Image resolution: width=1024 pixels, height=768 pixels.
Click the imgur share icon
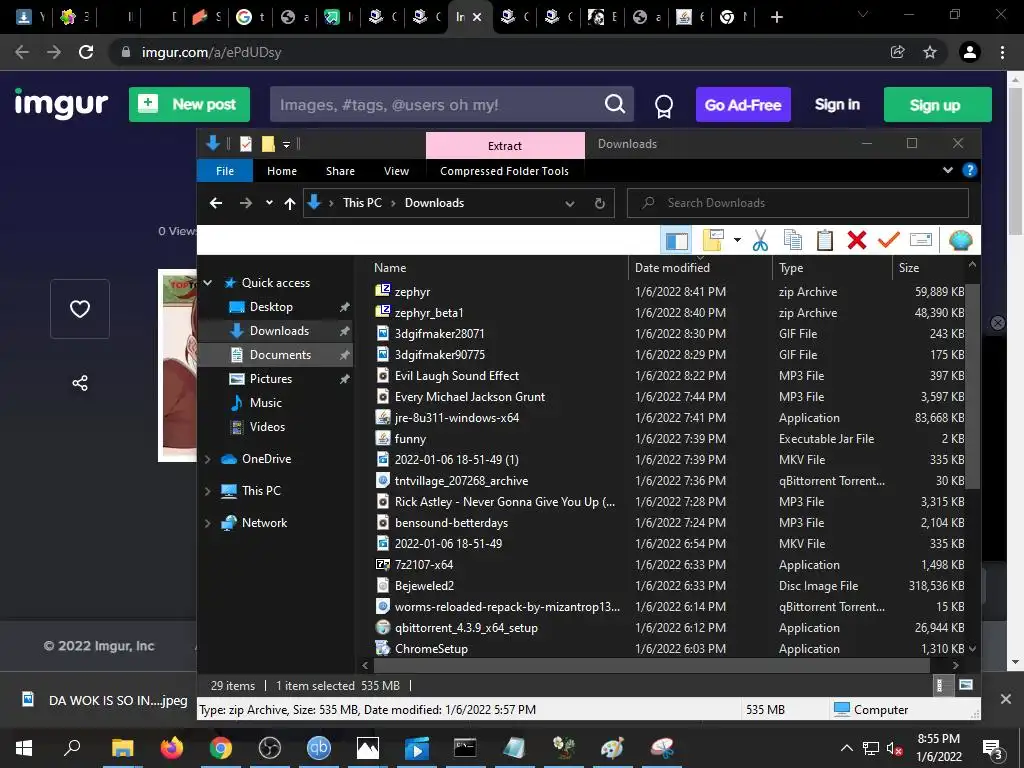(x=80, y=383)
